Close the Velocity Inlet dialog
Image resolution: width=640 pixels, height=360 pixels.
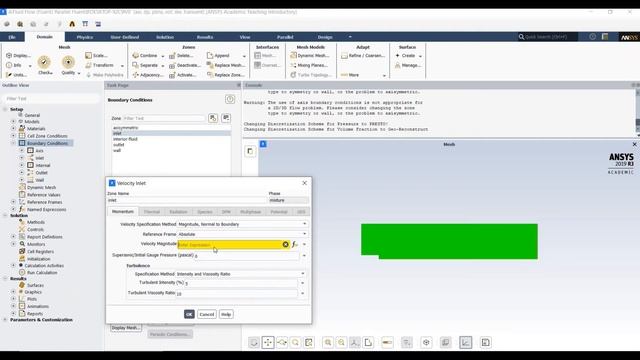pyautogui.click(x=304, y=183)
